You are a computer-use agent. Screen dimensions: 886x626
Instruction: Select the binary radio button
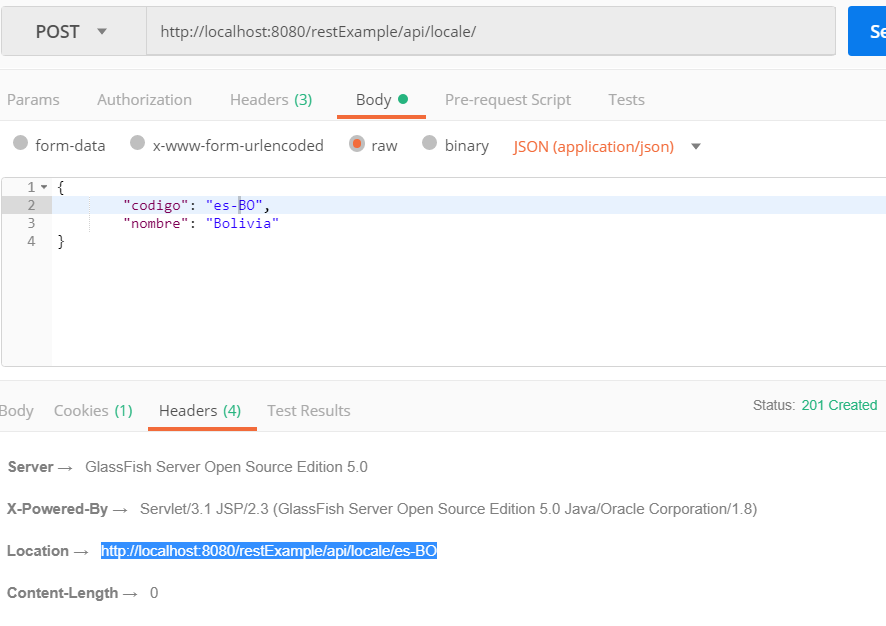pyautogui.click(x=429, y=143)
